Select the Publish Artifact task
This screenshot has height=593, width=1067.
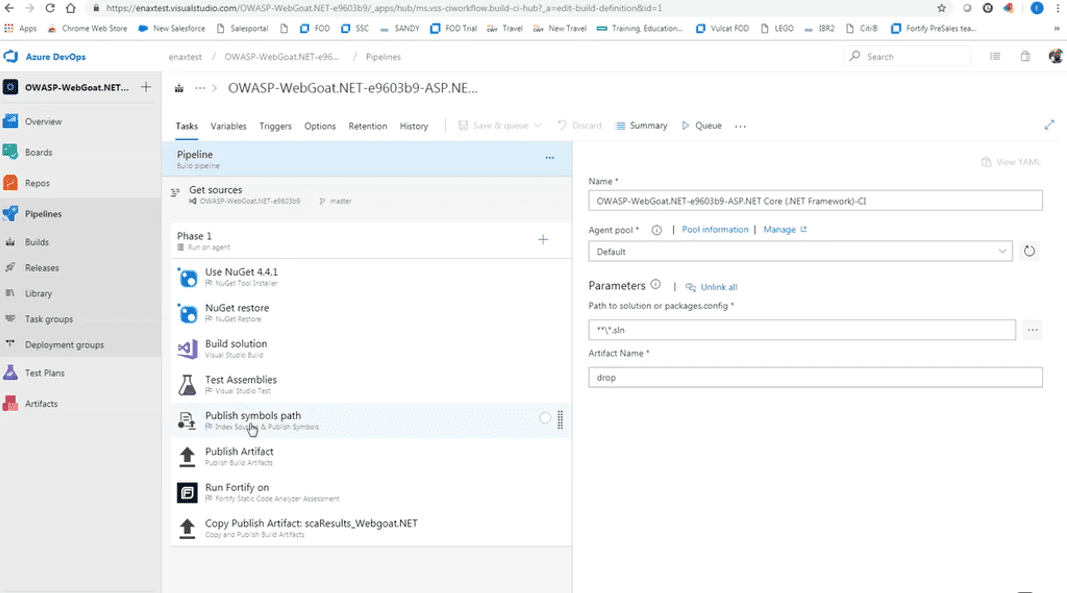tap(372, 456)
